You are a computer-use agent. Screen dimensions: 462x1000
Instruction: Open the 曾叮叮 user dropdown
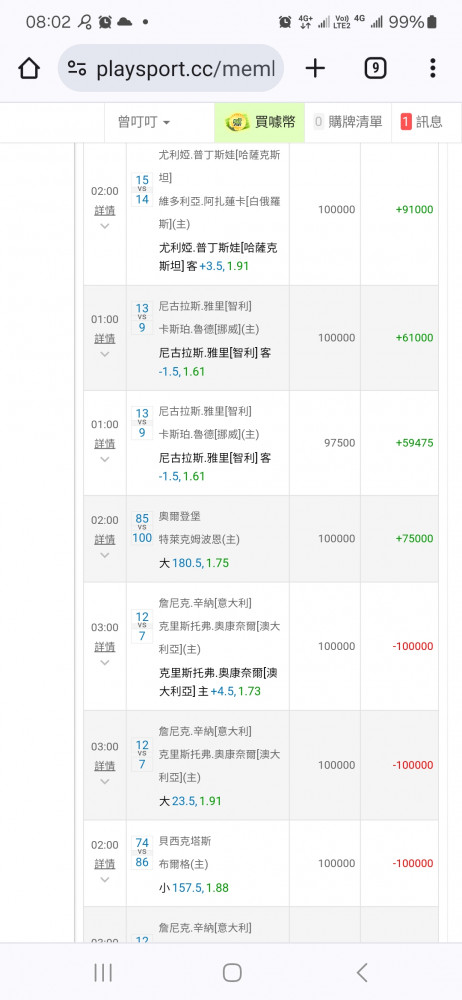(x=144, y=122)
